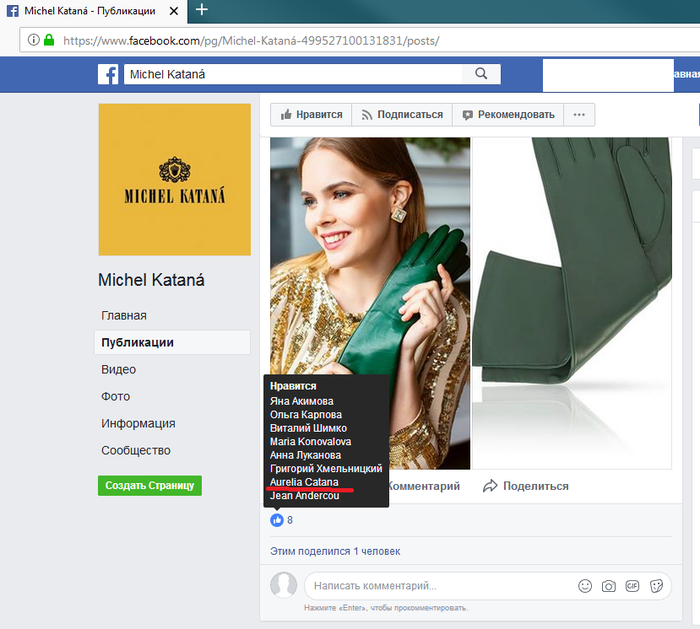Open the Видео section in the sidebar
The image size is (700, 629).
point(118,369)
